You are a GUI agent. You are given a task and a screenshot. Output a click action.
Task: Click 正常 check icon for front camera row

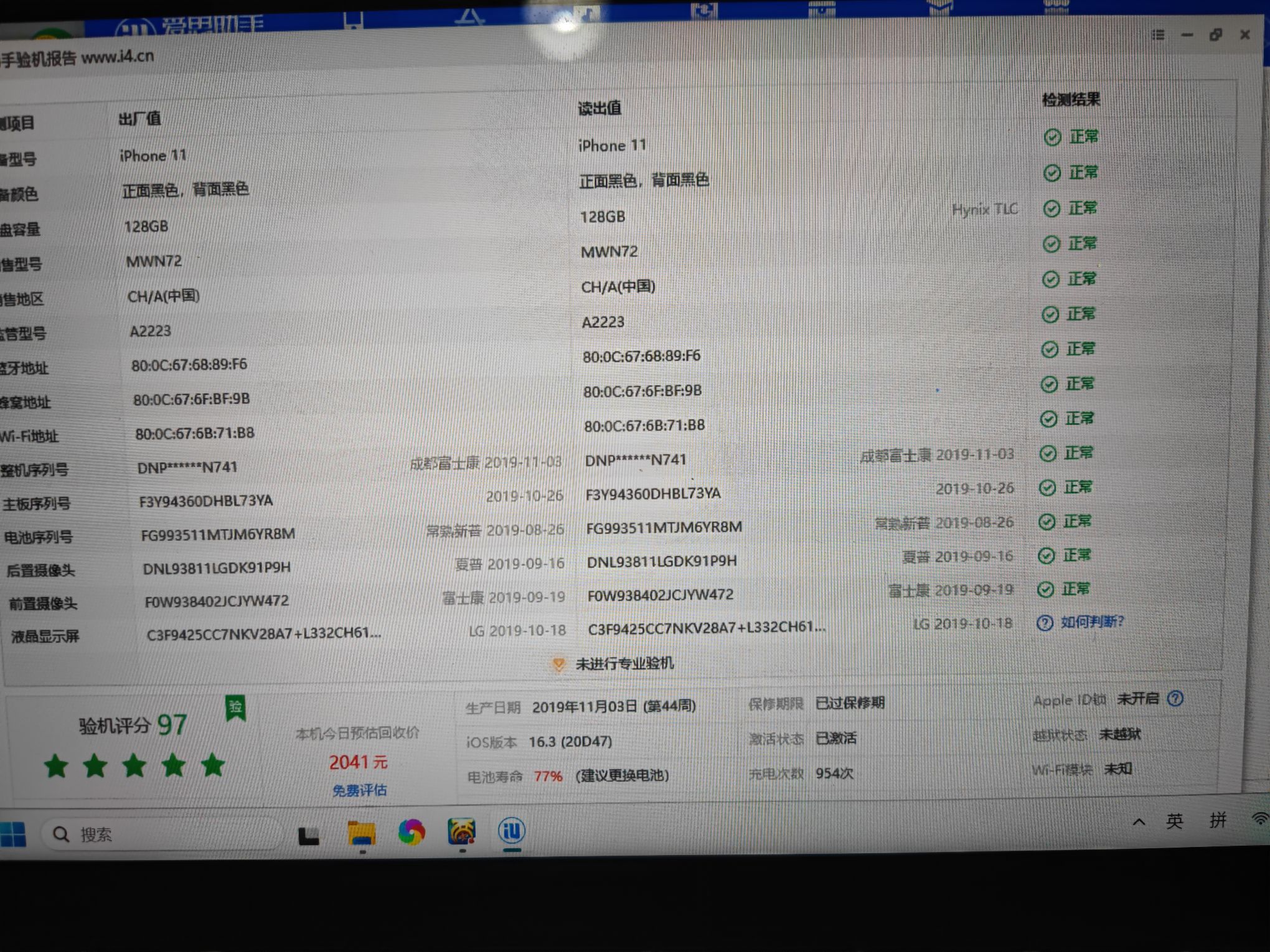point(1046,589)
